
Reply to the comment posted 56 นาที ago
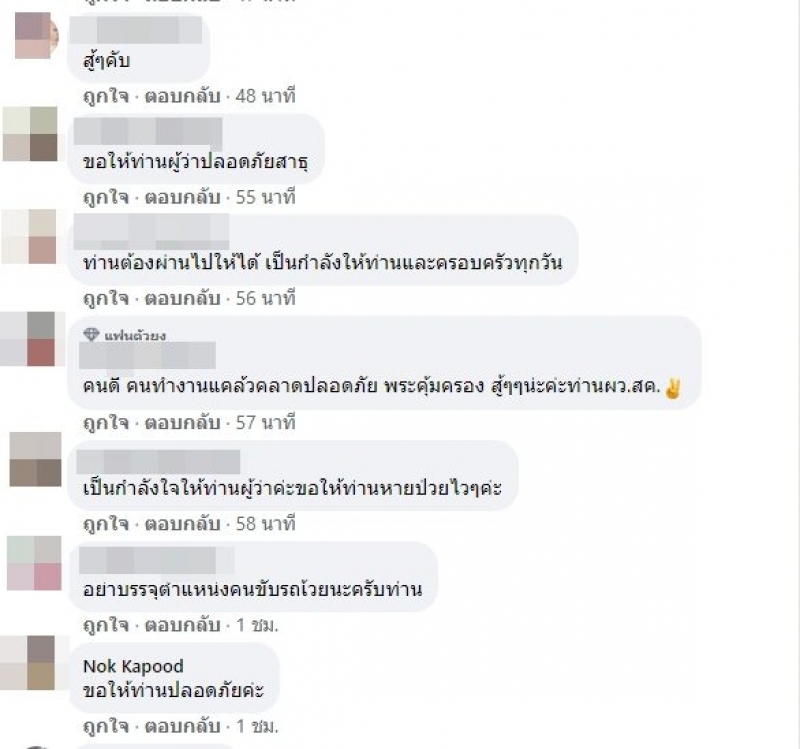pos(182,298)
